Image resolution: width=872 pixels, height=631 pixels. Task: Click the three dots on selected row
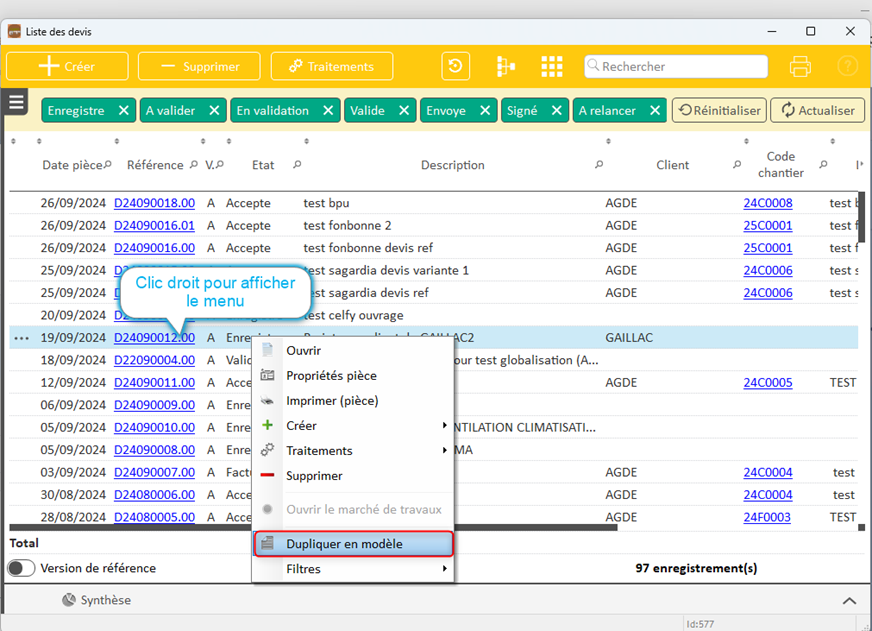point(21,338)
